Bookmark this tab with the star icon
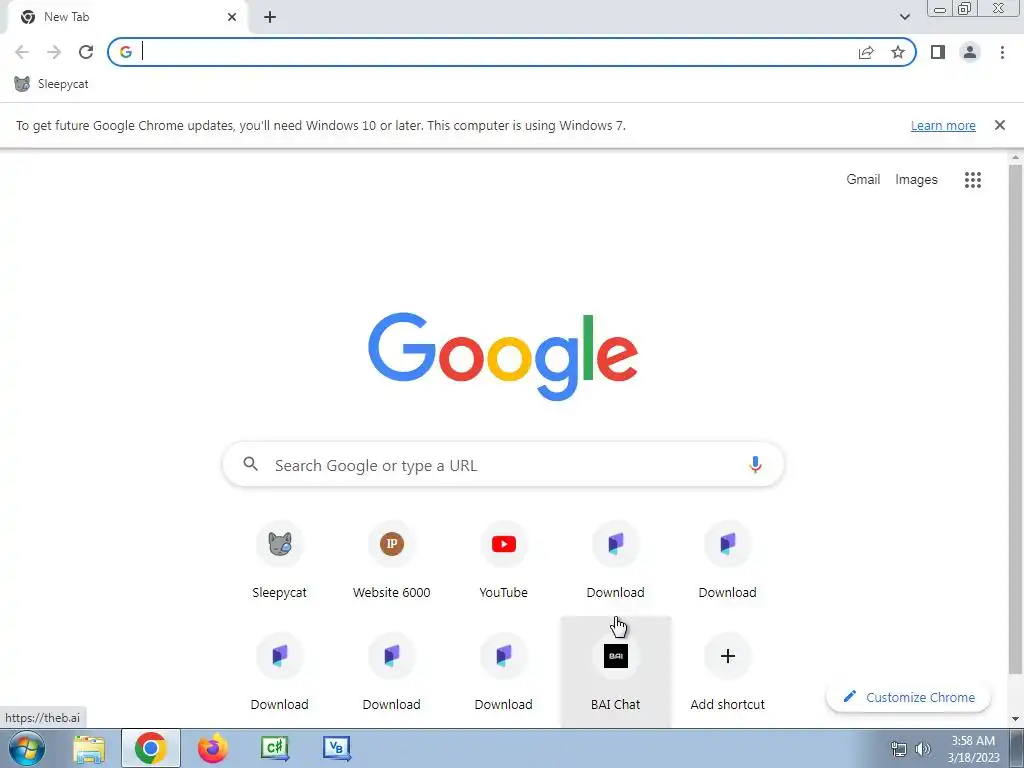Viewport: 1024px width, 768px height. [898, 52]
